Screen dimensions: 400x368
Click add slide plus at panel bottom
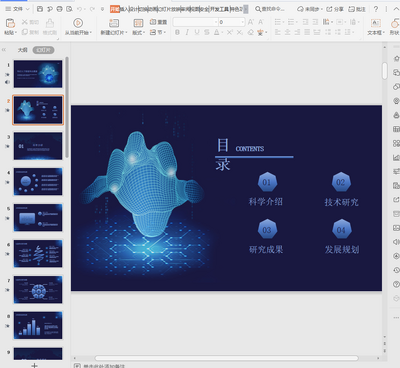(34, 365)
